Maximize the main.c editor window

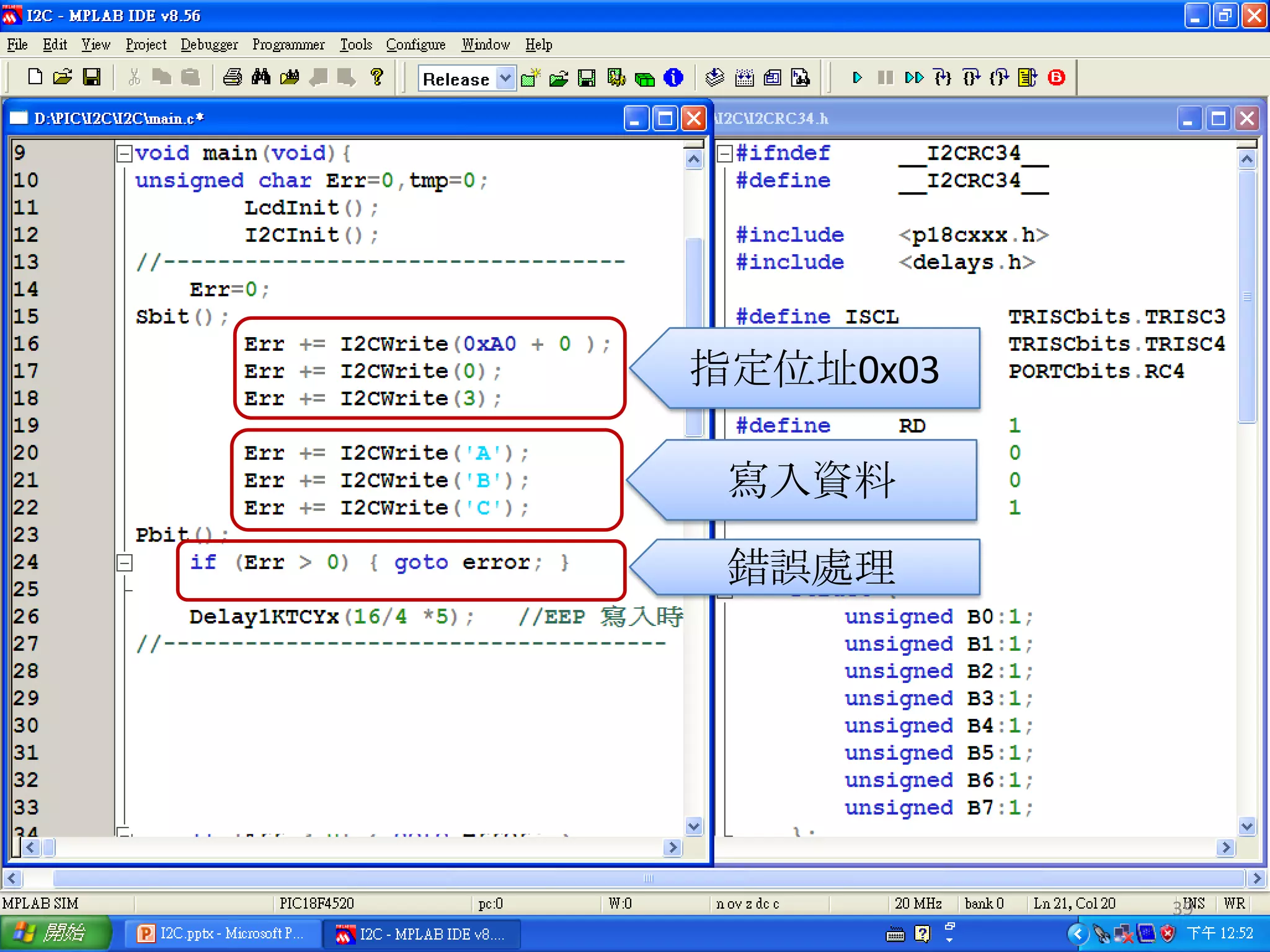coord(665,118)
